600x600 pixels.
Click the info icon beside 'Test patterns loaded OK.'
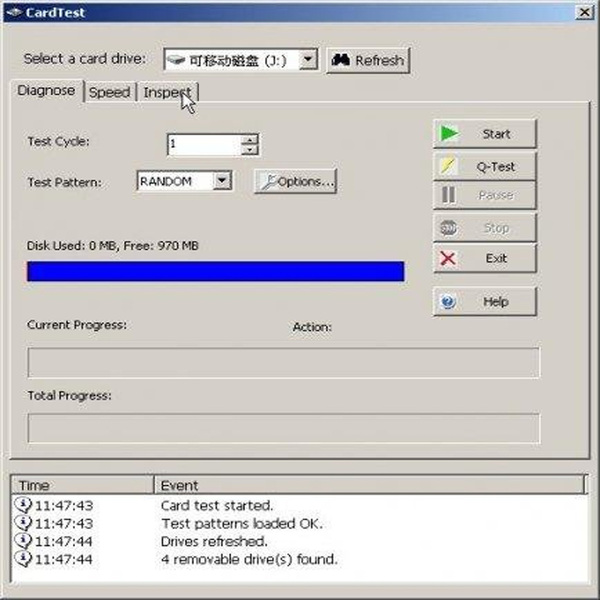23,523
